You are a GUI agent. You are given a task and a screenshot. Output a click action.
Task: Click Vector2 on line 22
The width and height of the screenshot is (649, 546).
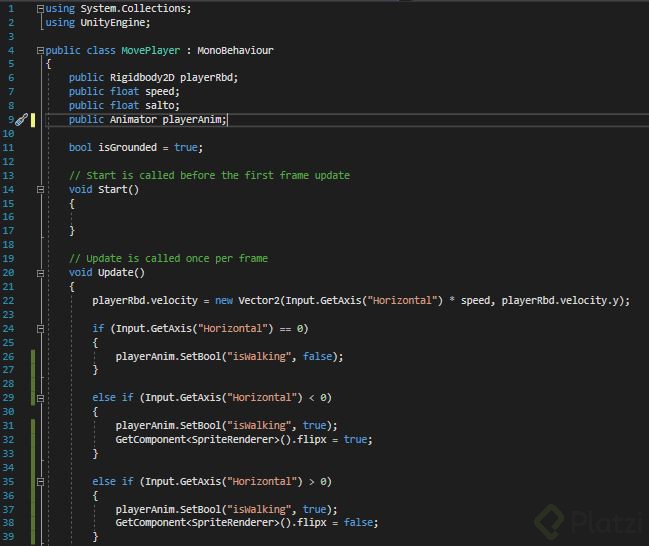click(x=259, y=300)
